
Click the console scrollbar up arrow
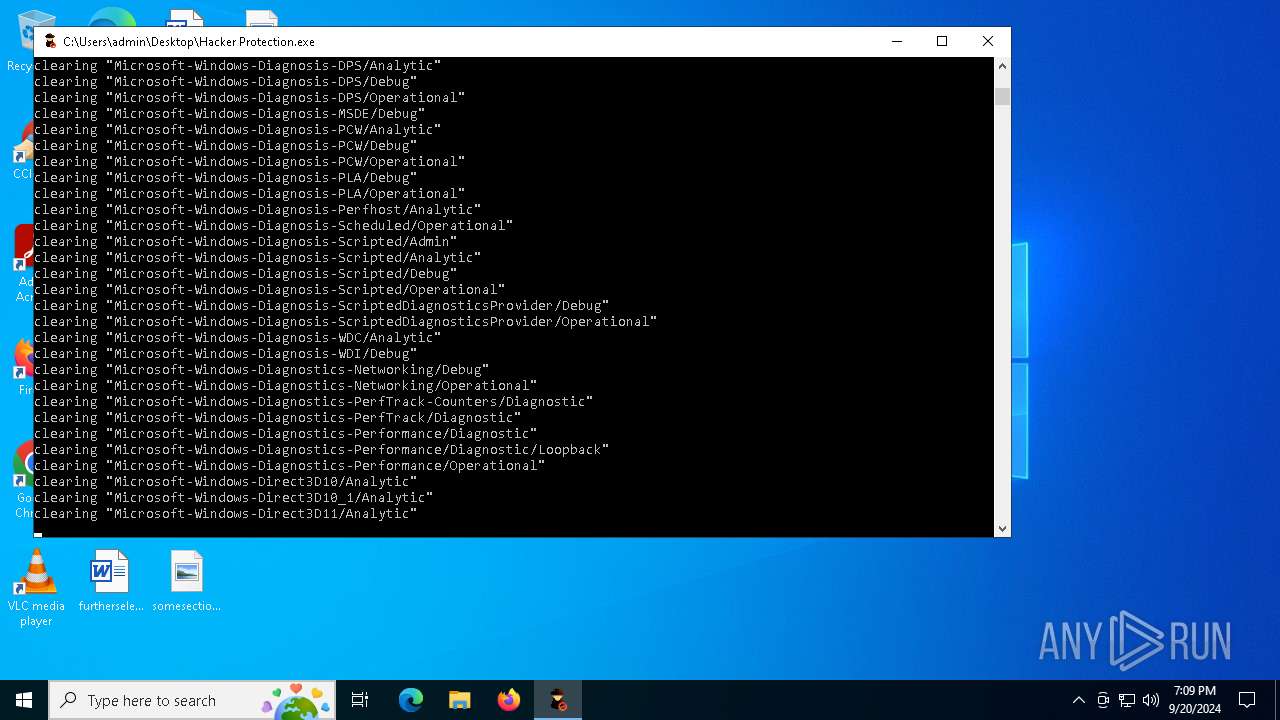1002,66
